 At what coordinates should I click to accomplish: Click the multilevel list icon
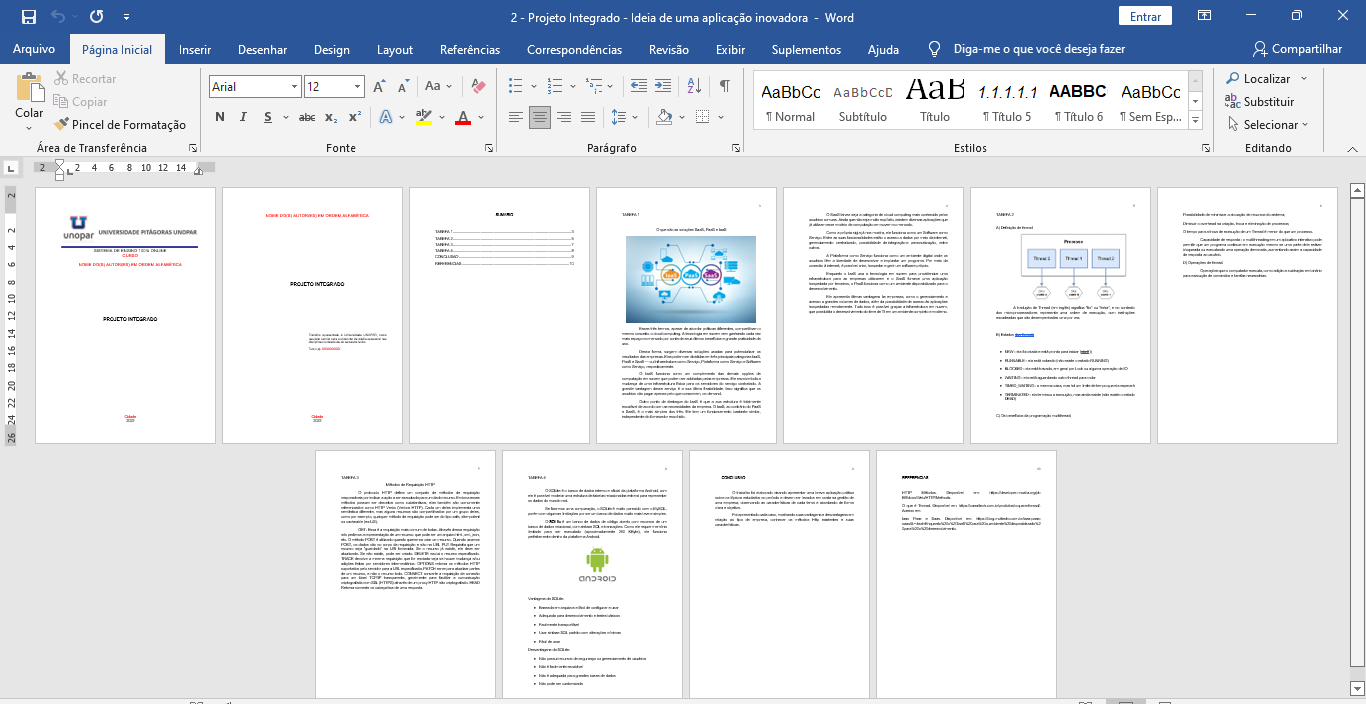click(594, 86)
